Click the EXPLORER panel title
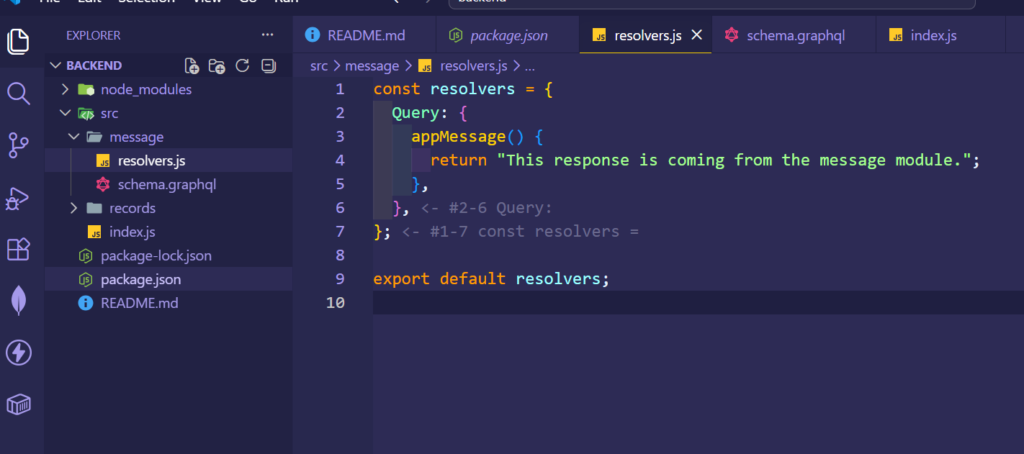This screenshot has width=1024, height=454. click(x=93, y=35)
